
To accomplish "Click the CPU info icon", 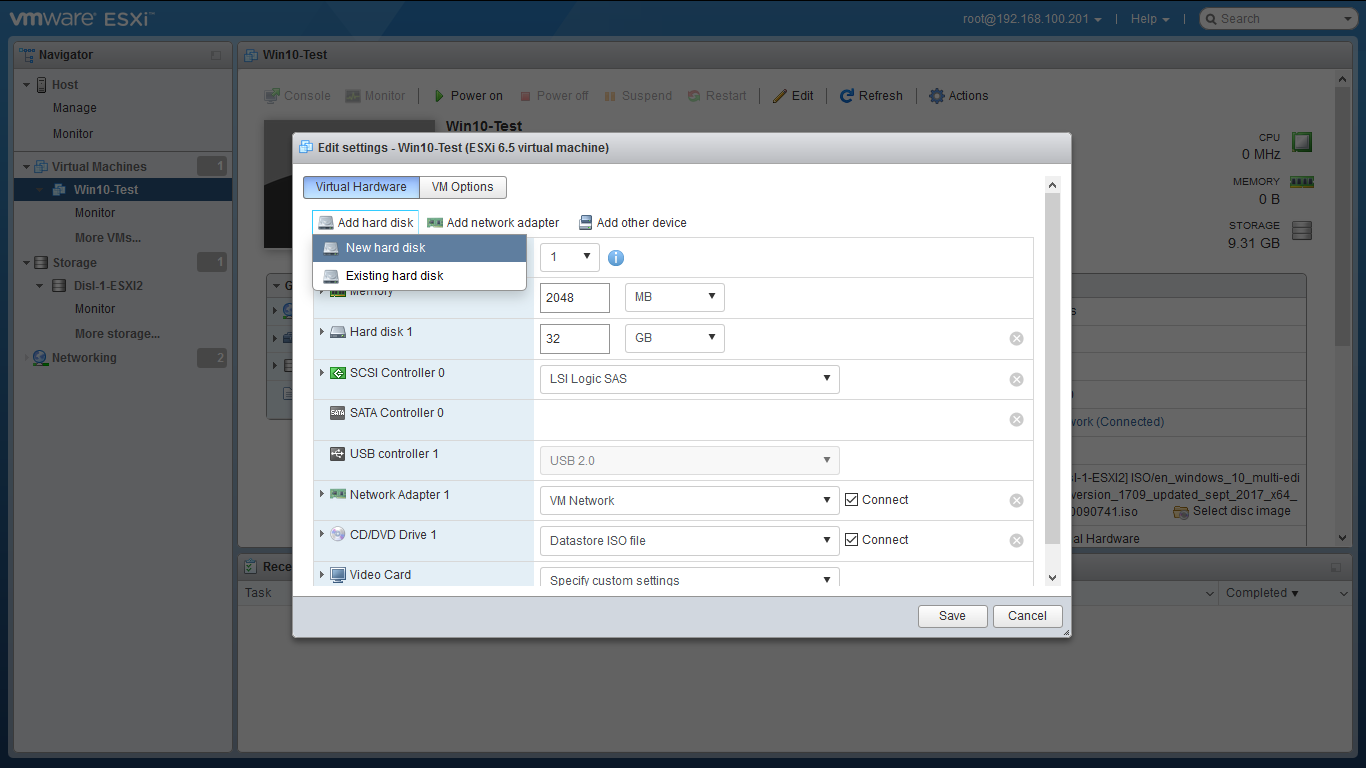I will [616, 258].
